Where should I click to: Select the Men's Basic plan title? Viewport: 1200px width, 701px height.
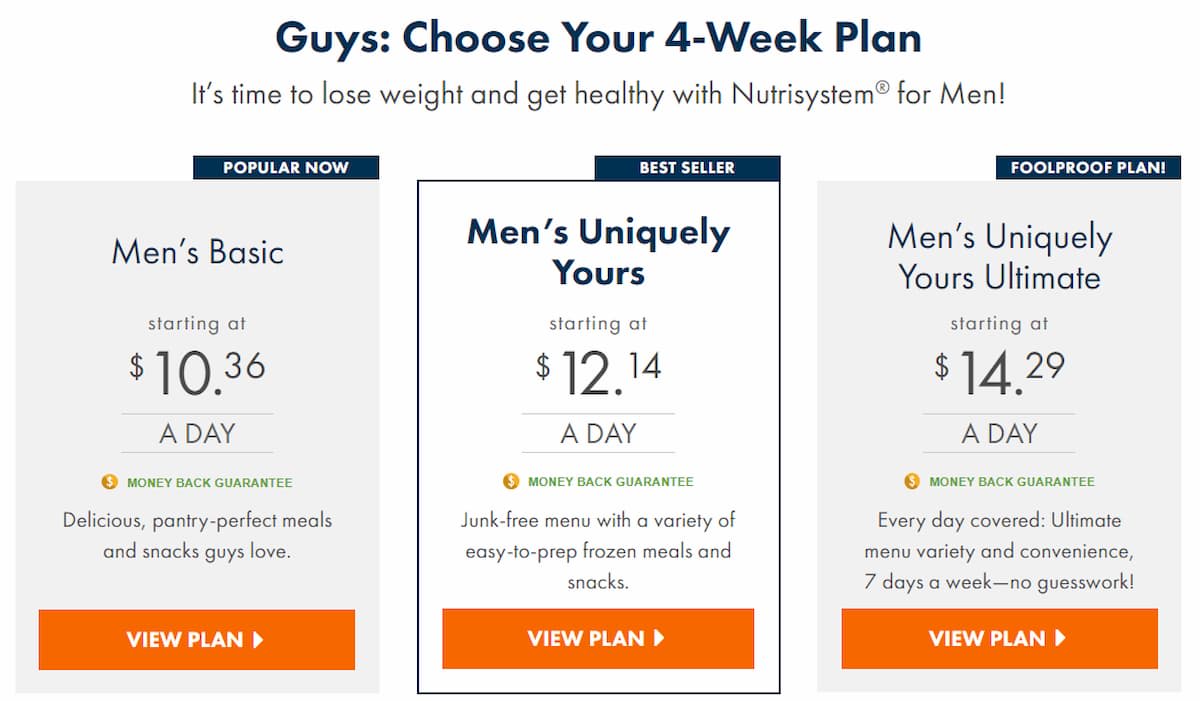point(196,252)
